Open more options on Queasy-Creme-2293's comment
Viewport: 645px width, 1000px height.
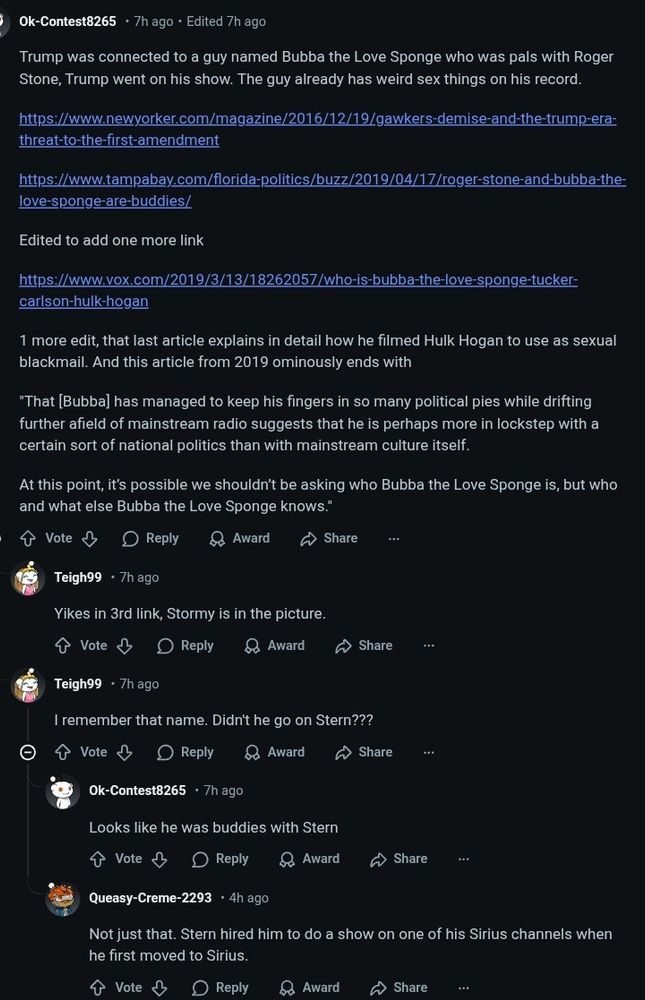pos(463,987)
